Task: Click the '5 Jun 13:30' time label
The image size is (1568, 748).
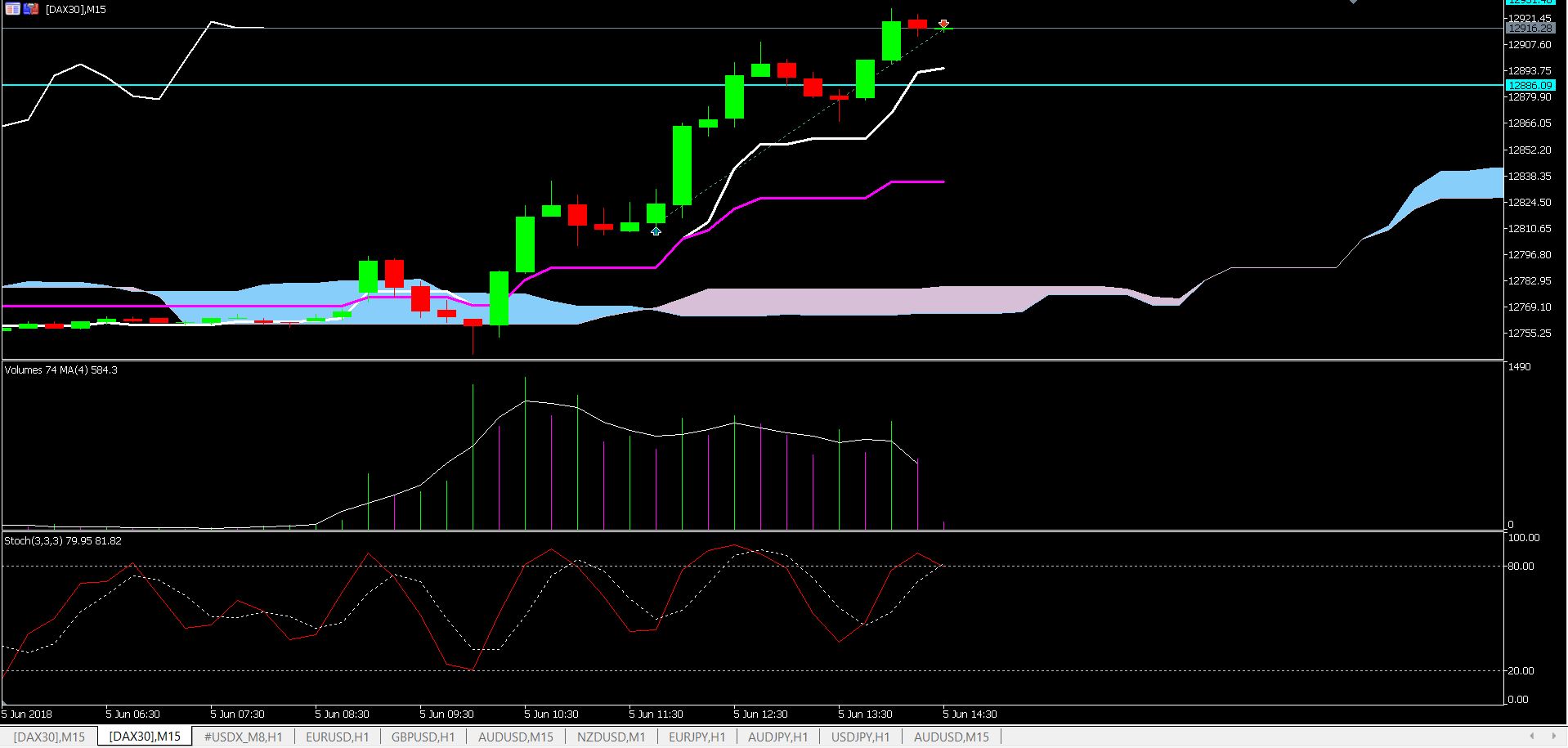Action: click(x=865, y=714)
